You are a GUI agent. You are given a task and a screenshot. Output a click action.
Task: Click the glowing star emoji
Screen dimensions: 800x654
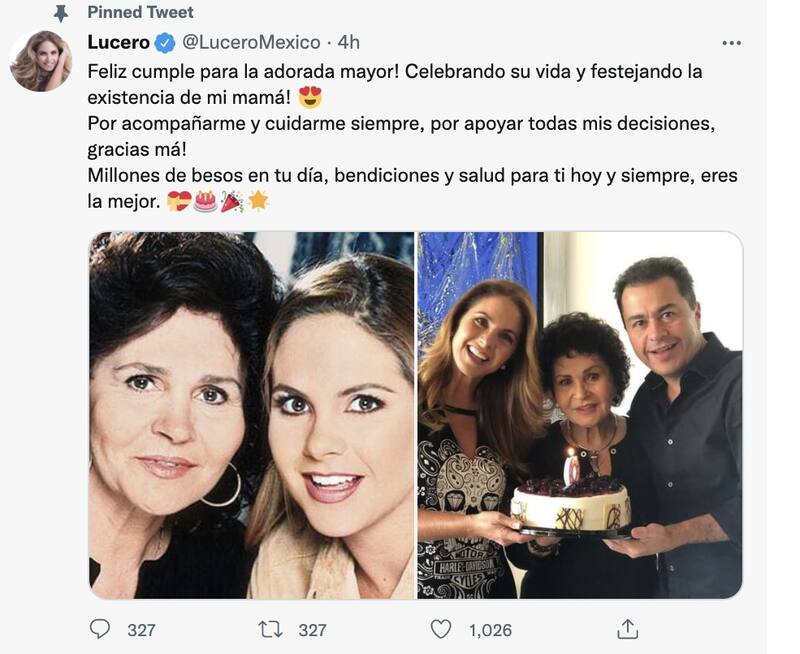258,202
